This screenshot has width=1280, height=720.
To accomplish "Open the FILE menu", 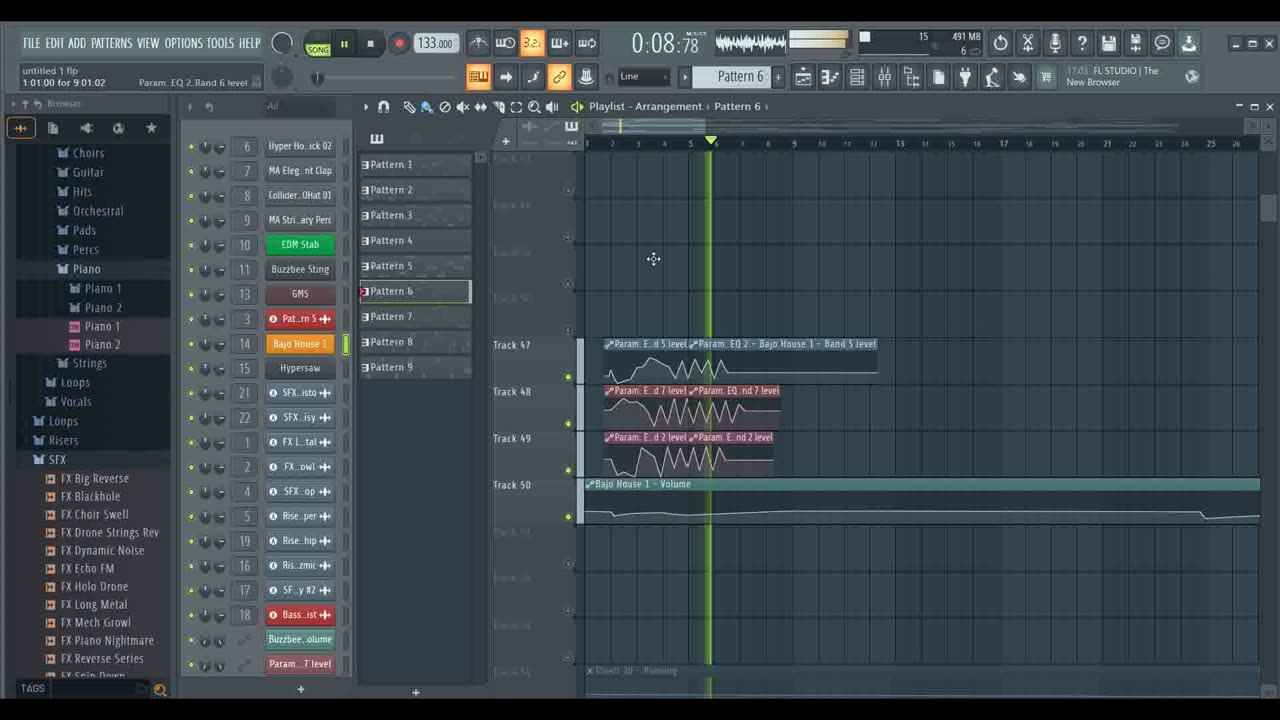I will pyautogui.click(x=32, y=43).
